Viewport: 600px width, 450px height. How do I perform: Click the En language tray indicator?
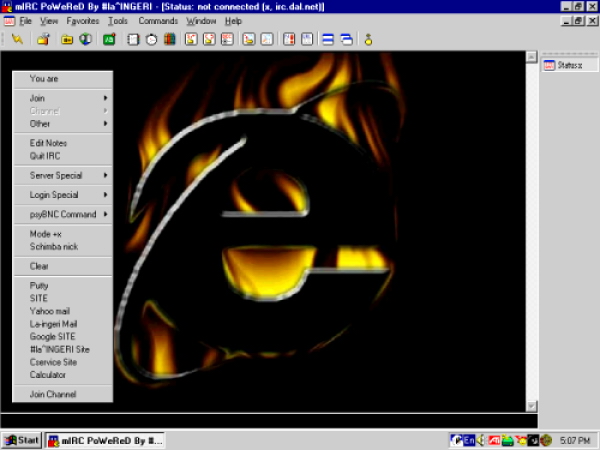point(469,440)
